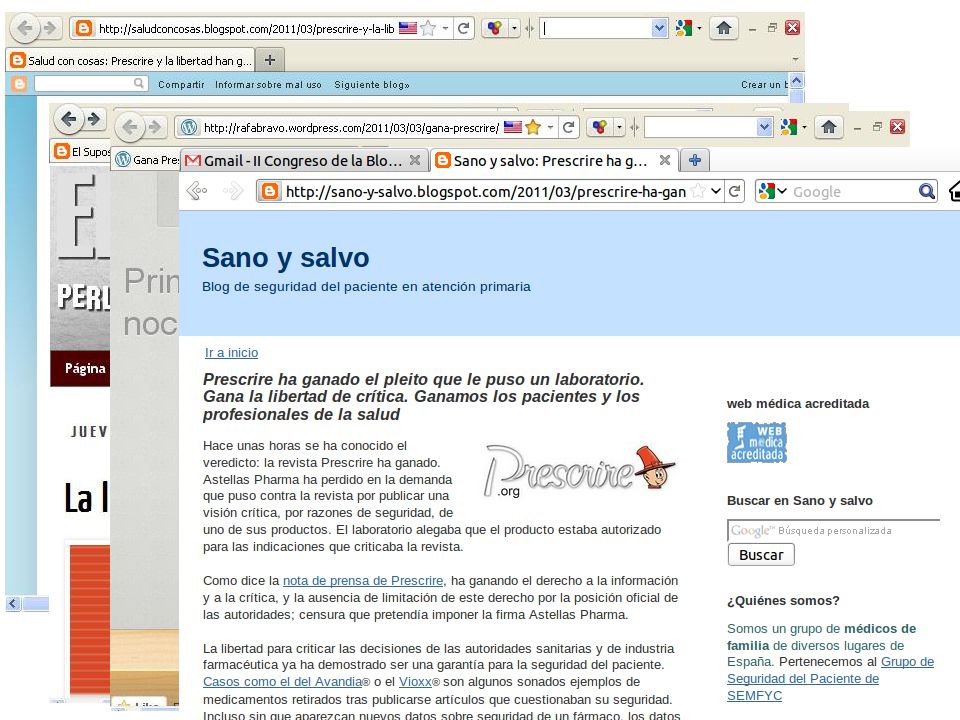The width and height of the screenshot is (960, 720).
Task: Open home page in rafabravo window
Action: click(x=829, y=127)
